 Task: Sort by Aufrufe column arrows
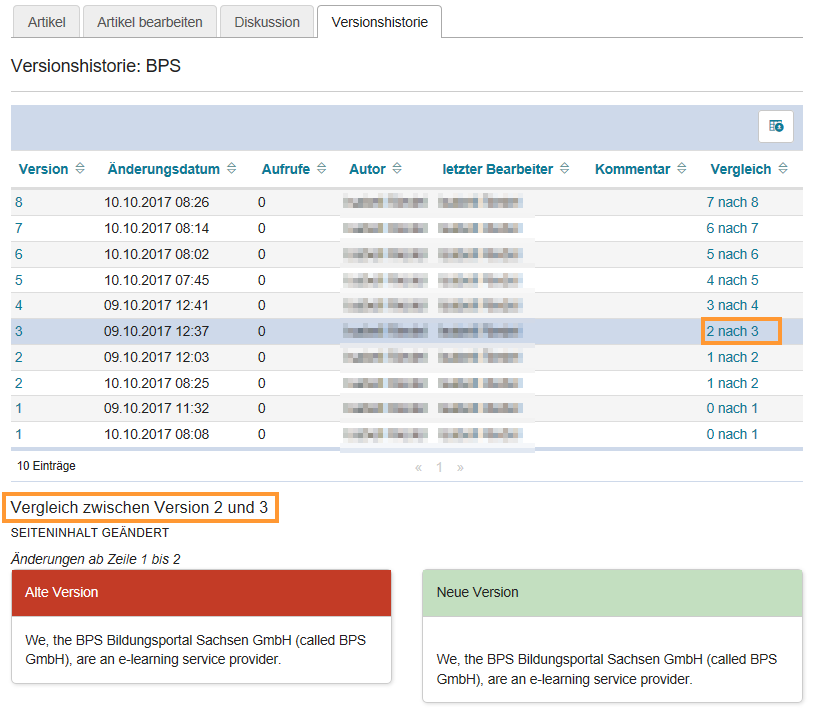(x=318, y=169)
